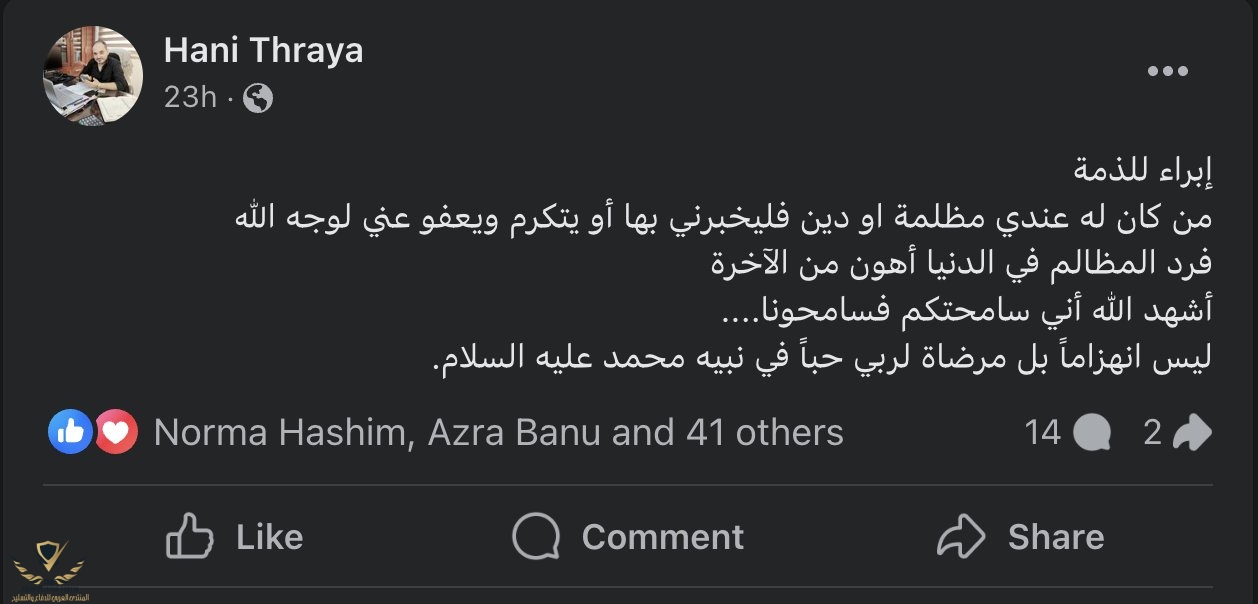Click the 2 shares arrow icon
This screenshot has width=1258, height=604.
[1192, 433]
